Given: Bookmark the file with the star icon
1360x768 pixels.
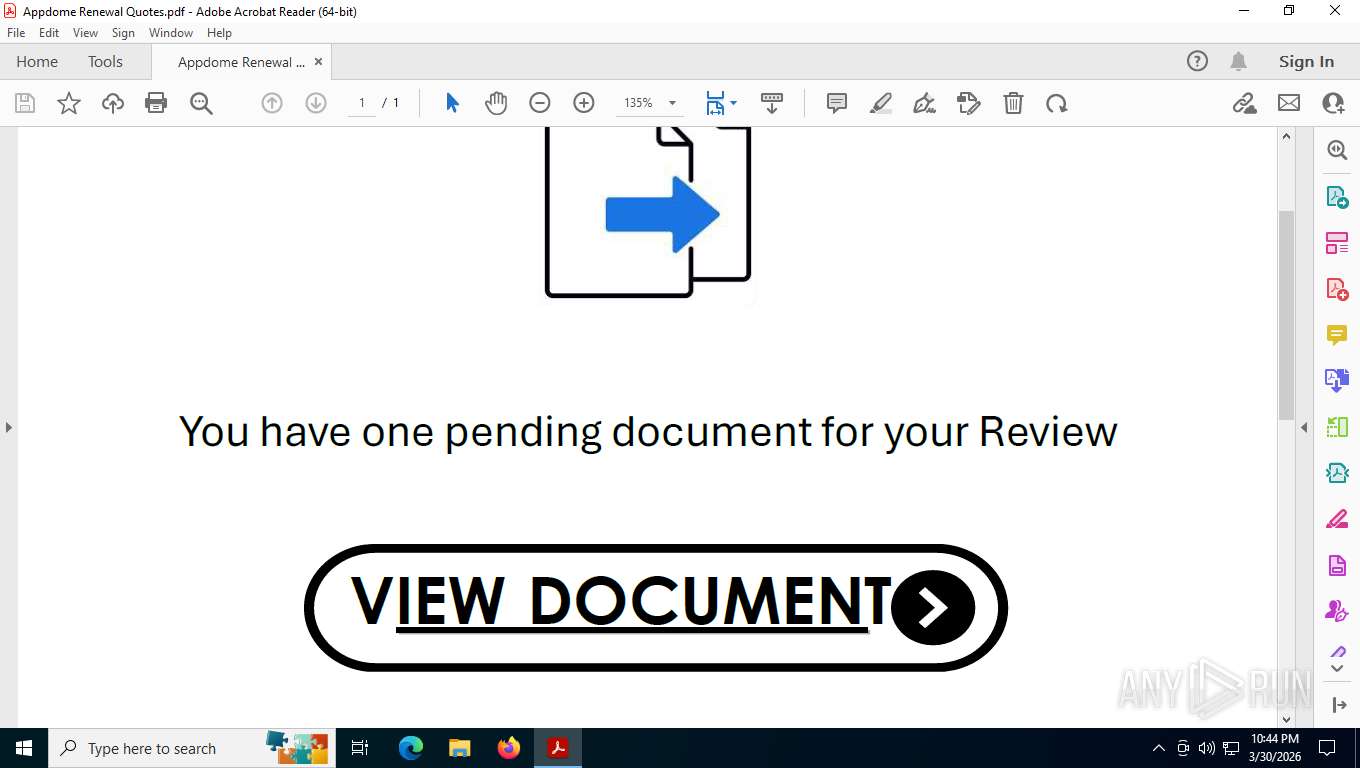Looking at the screenshot, I should click(x=69, y=103).
